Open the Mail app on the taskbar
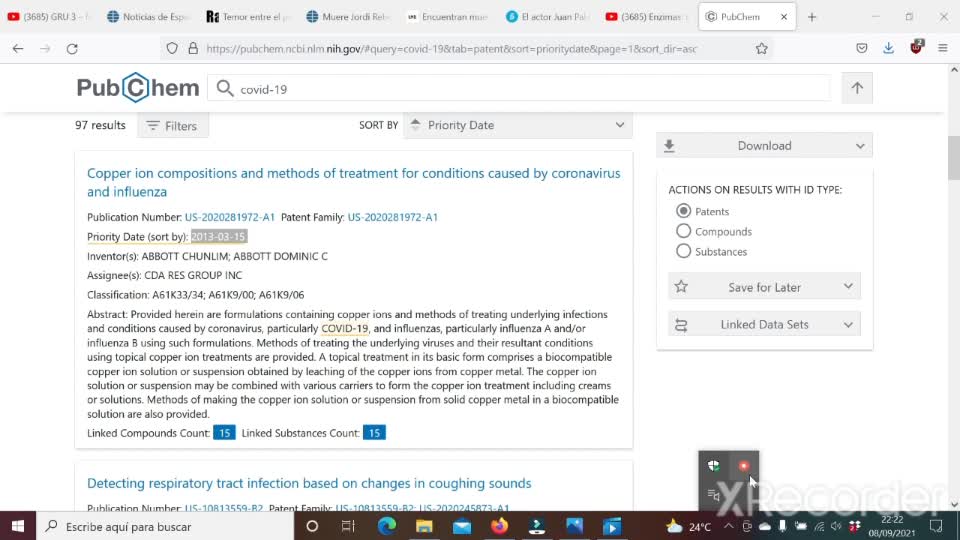 (x=462, y=526)
